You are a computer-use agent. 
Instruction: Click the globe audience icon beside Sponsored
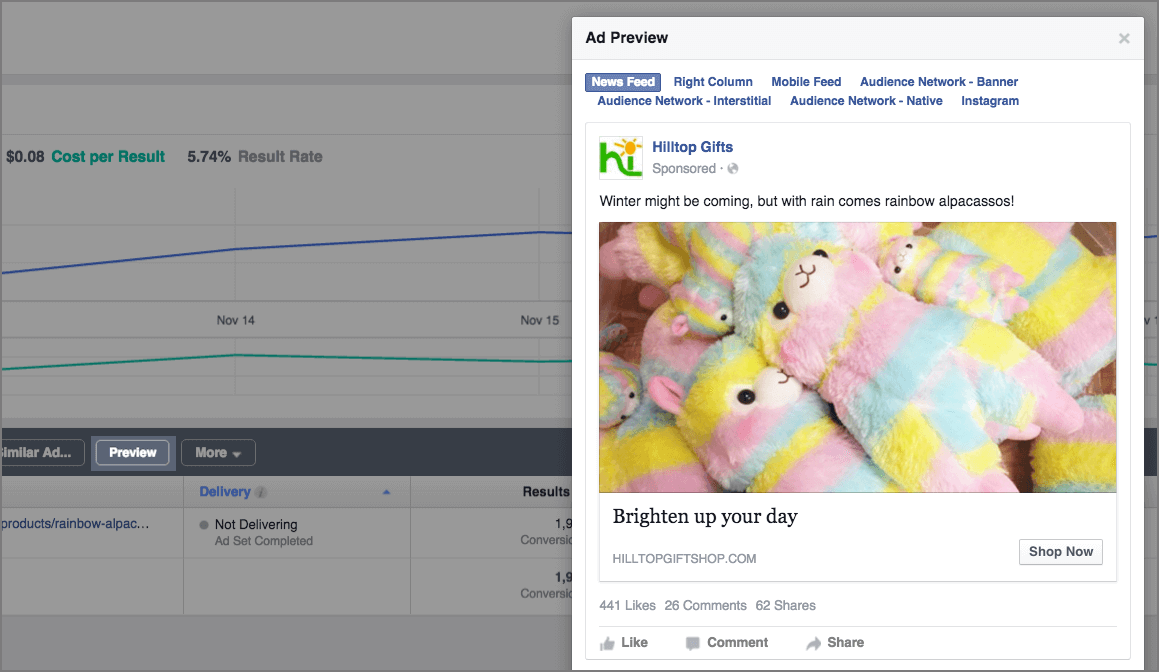733,169
